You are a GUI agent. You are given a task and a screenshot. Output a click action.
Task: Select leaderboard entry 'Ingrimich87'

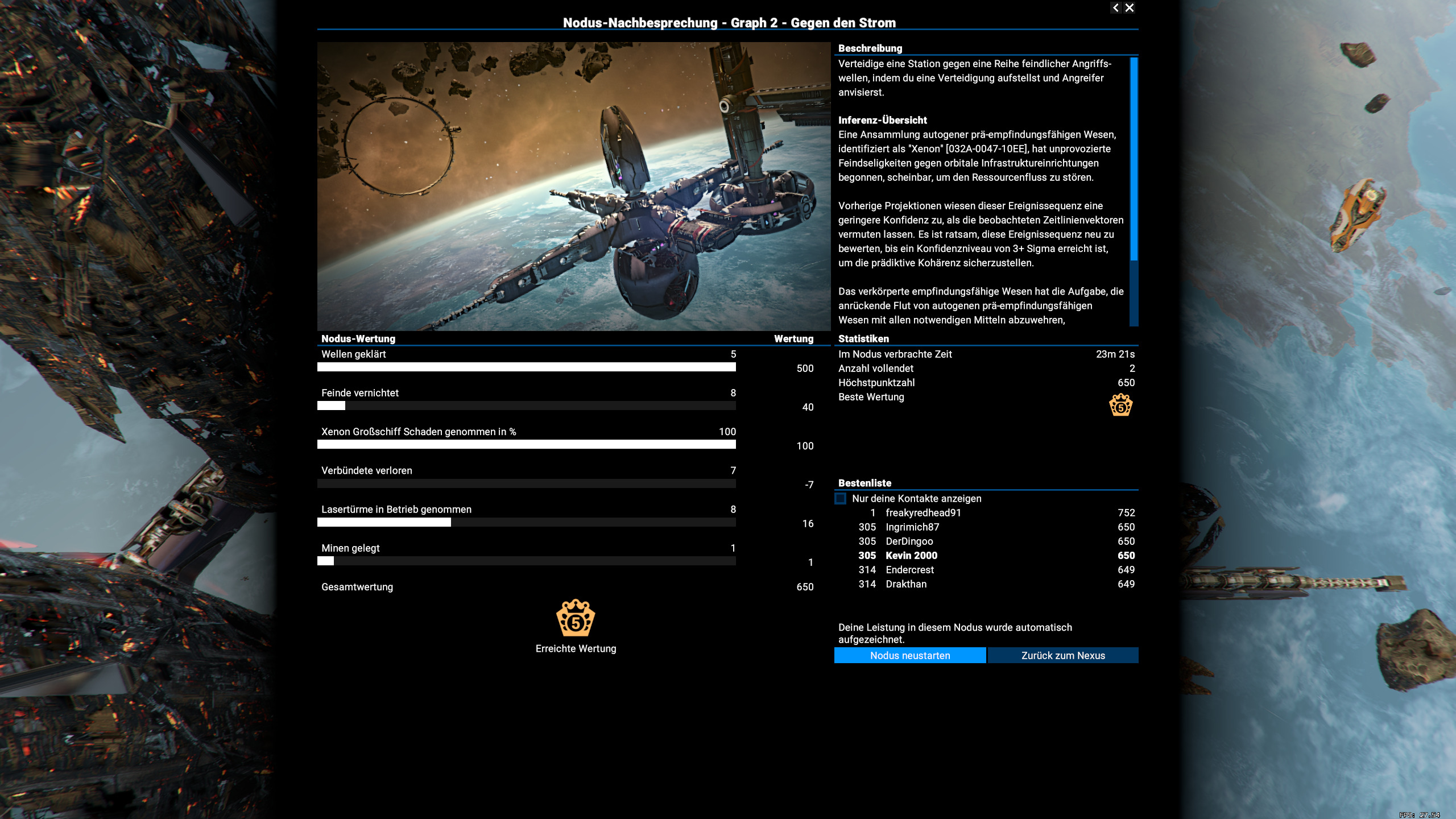(x=986, y=527)
